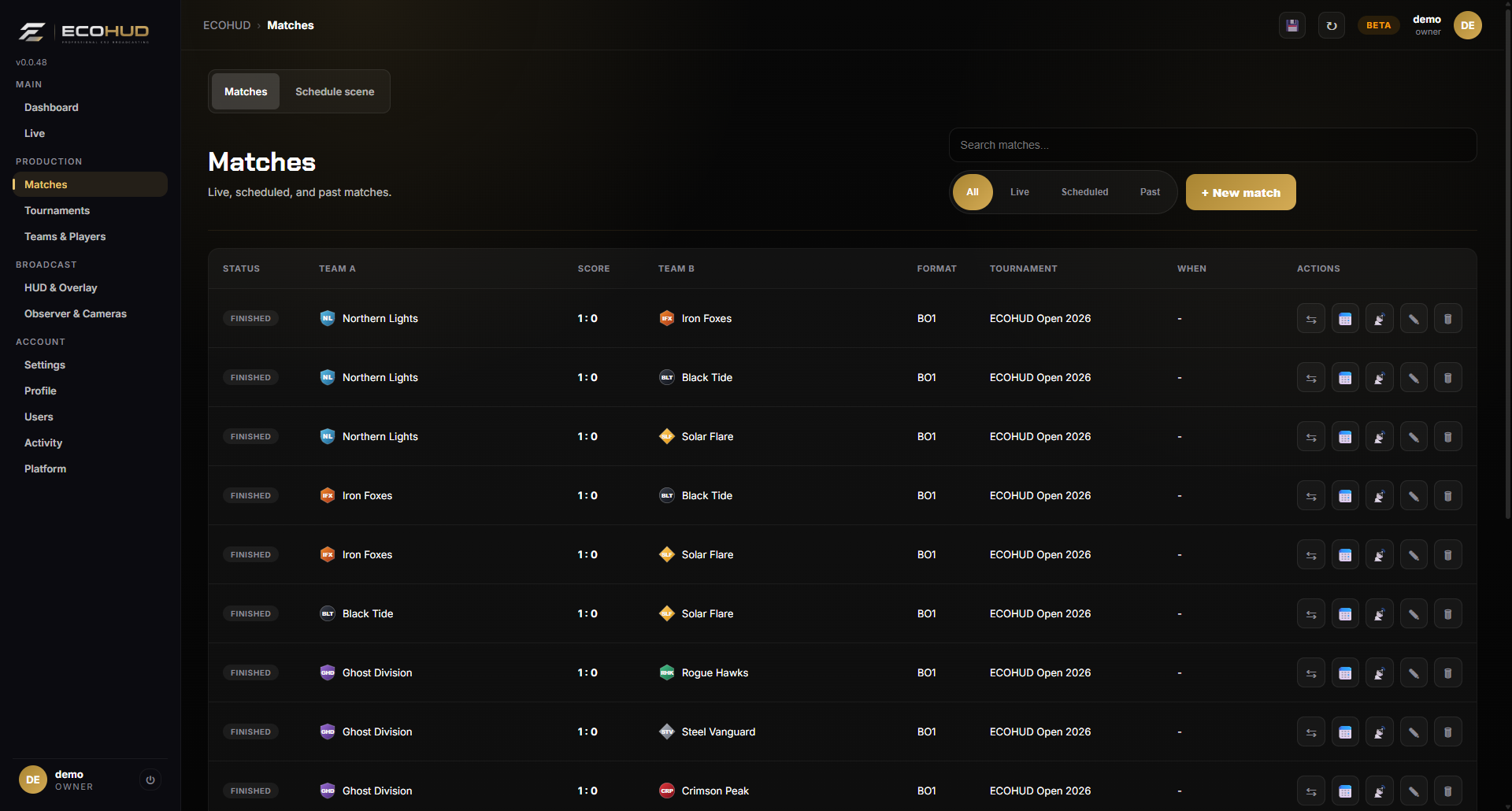Screen dimensions: 1512x811
Task: Filter matches by Live
Action: pyautogui.click(x=1020, y=192)
